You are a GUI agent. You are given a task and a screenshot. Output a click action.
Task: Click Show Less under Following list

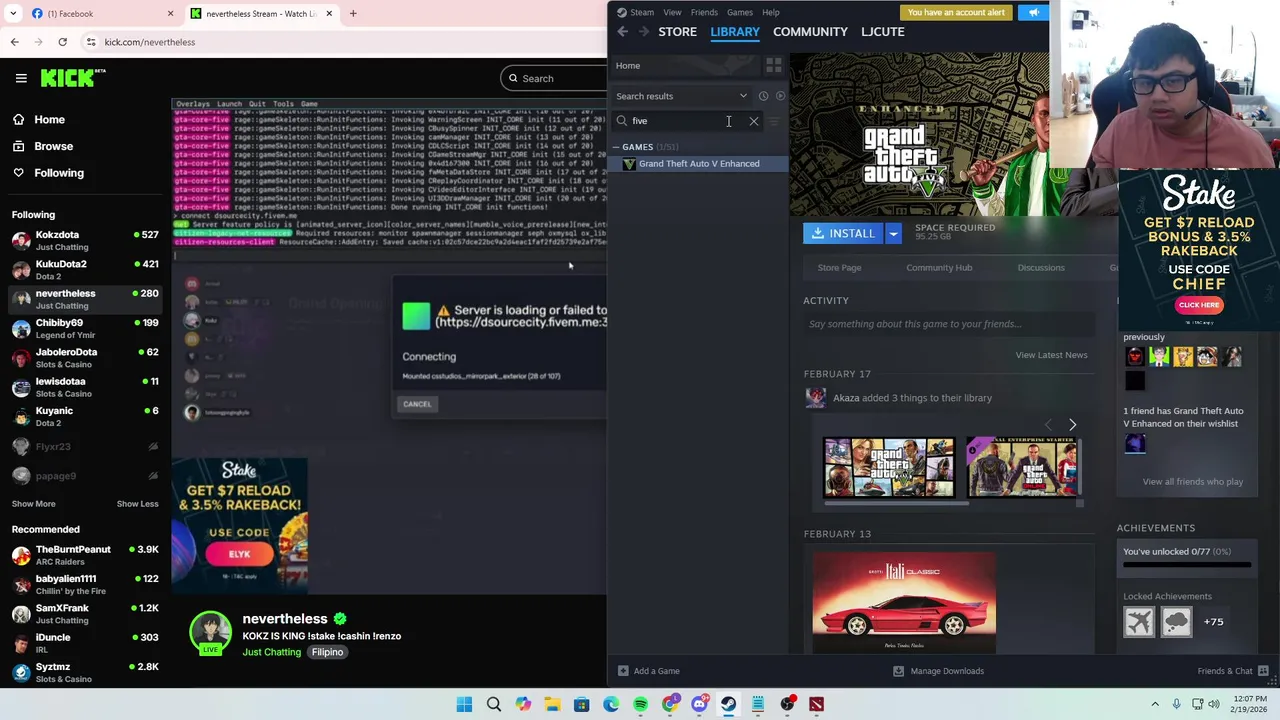[137, 504]
